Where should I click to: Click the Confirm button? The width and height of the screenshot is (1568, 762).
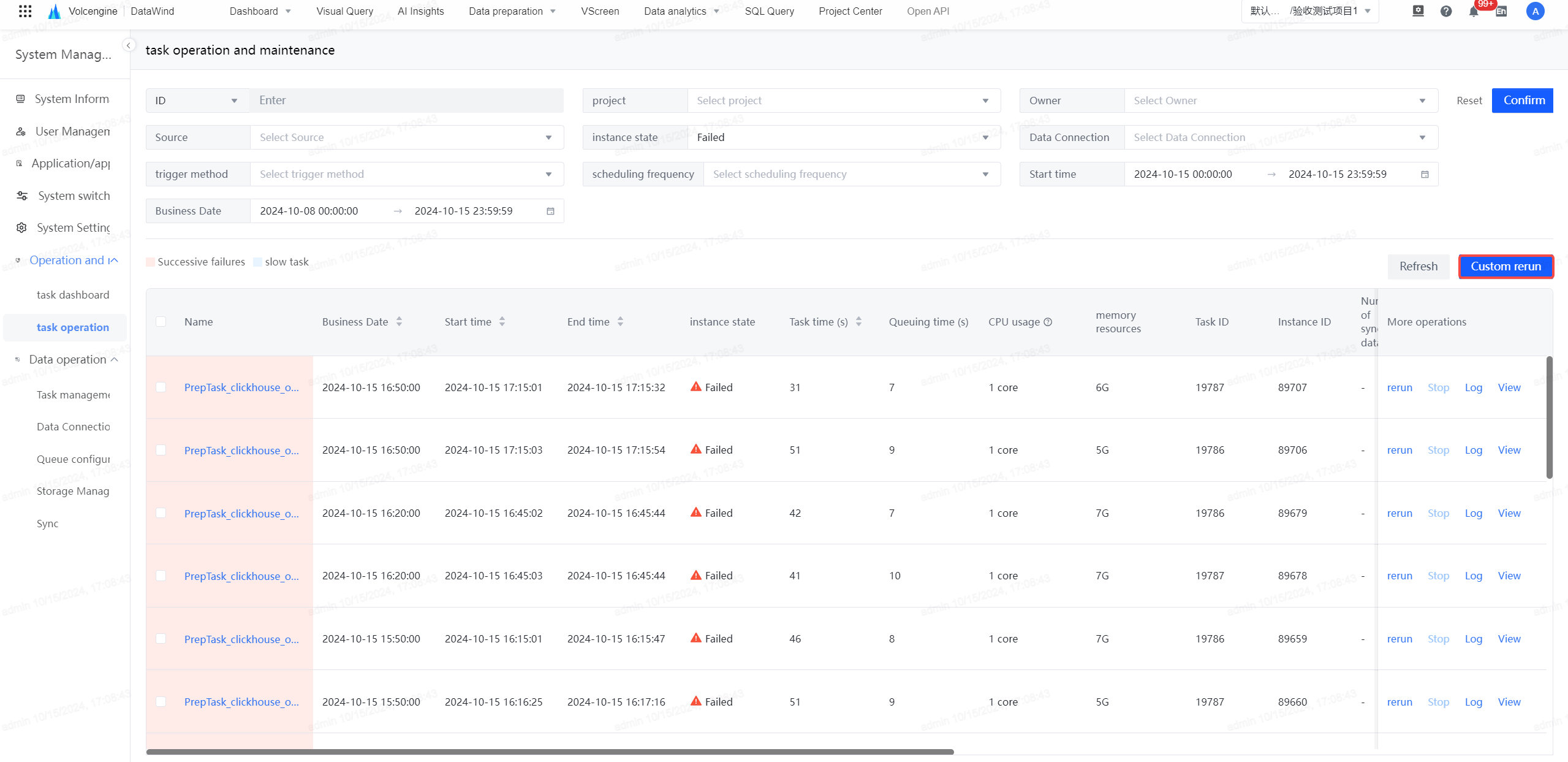pos(1523,101)
